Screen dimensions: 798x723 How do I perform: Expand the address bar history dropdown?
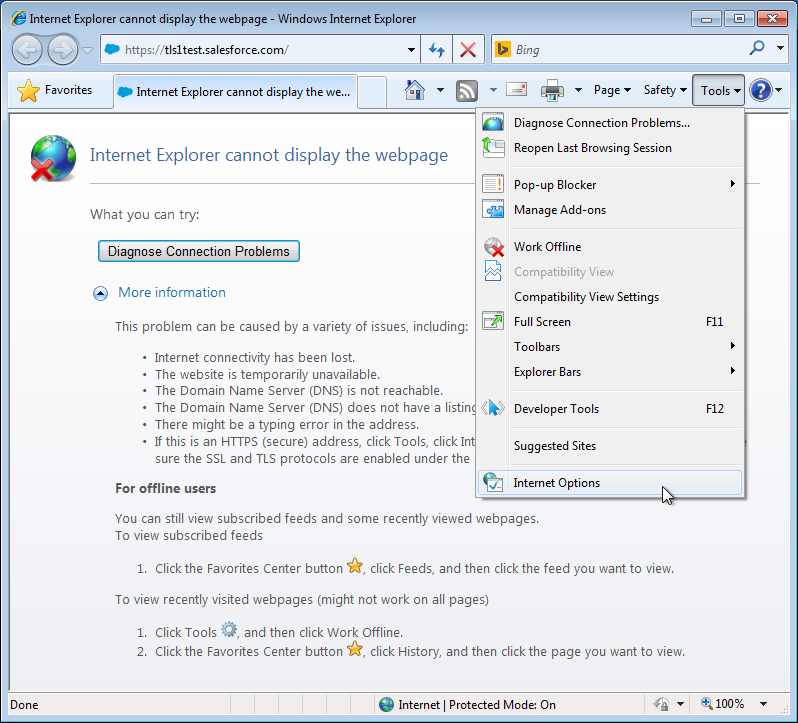411,50
